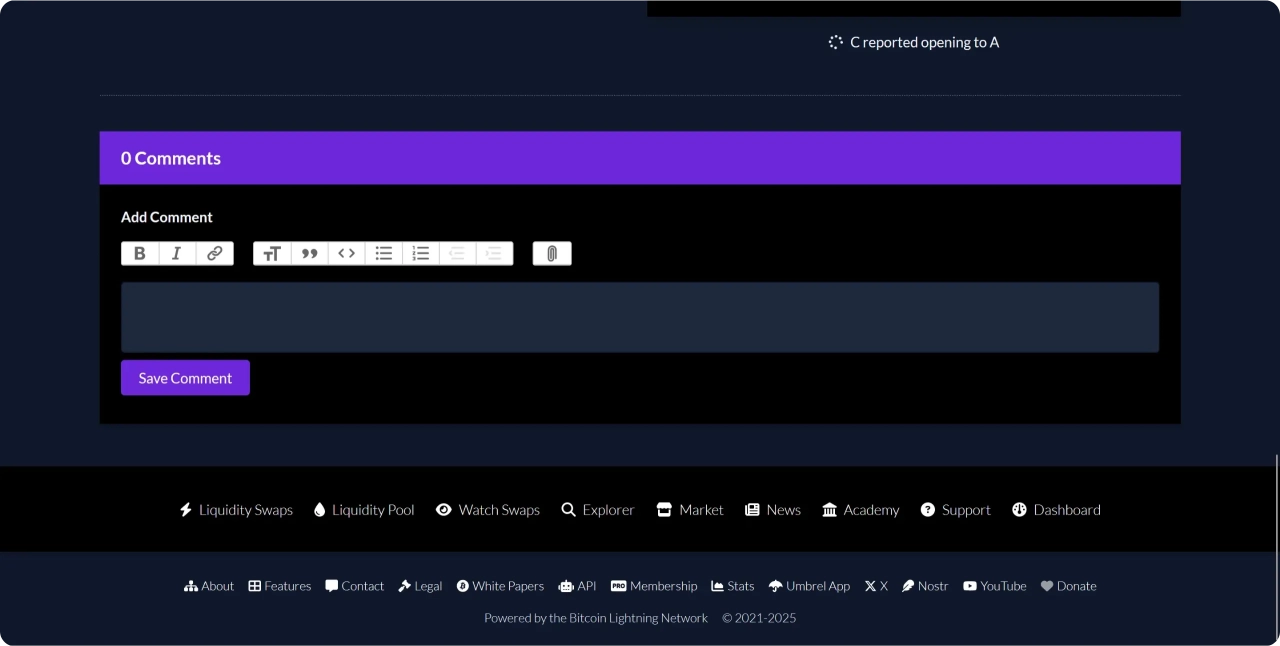Create a numbered list

tap(421, 254)
